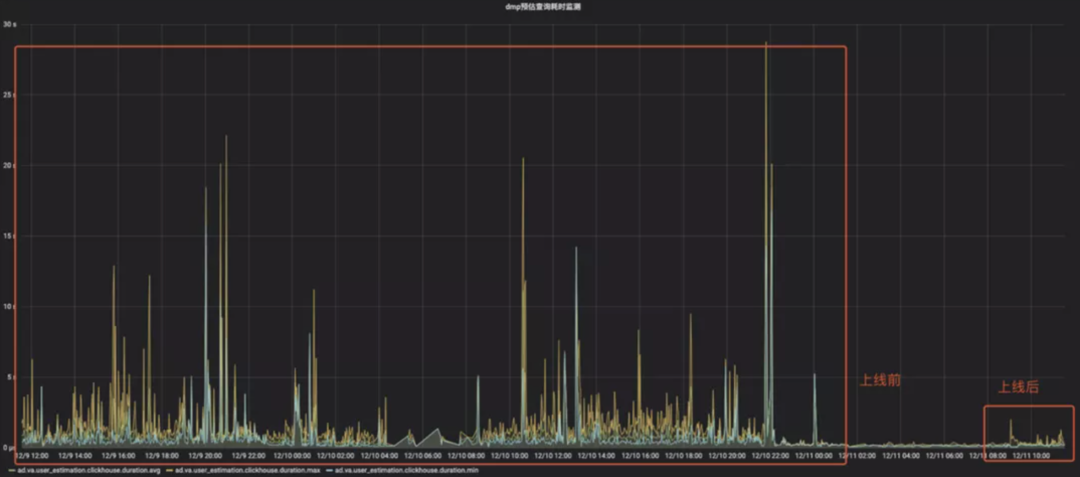Click the 30 s y-axis label
The height and width of the screenshot is (477, 1080).
tap(10, 24)
